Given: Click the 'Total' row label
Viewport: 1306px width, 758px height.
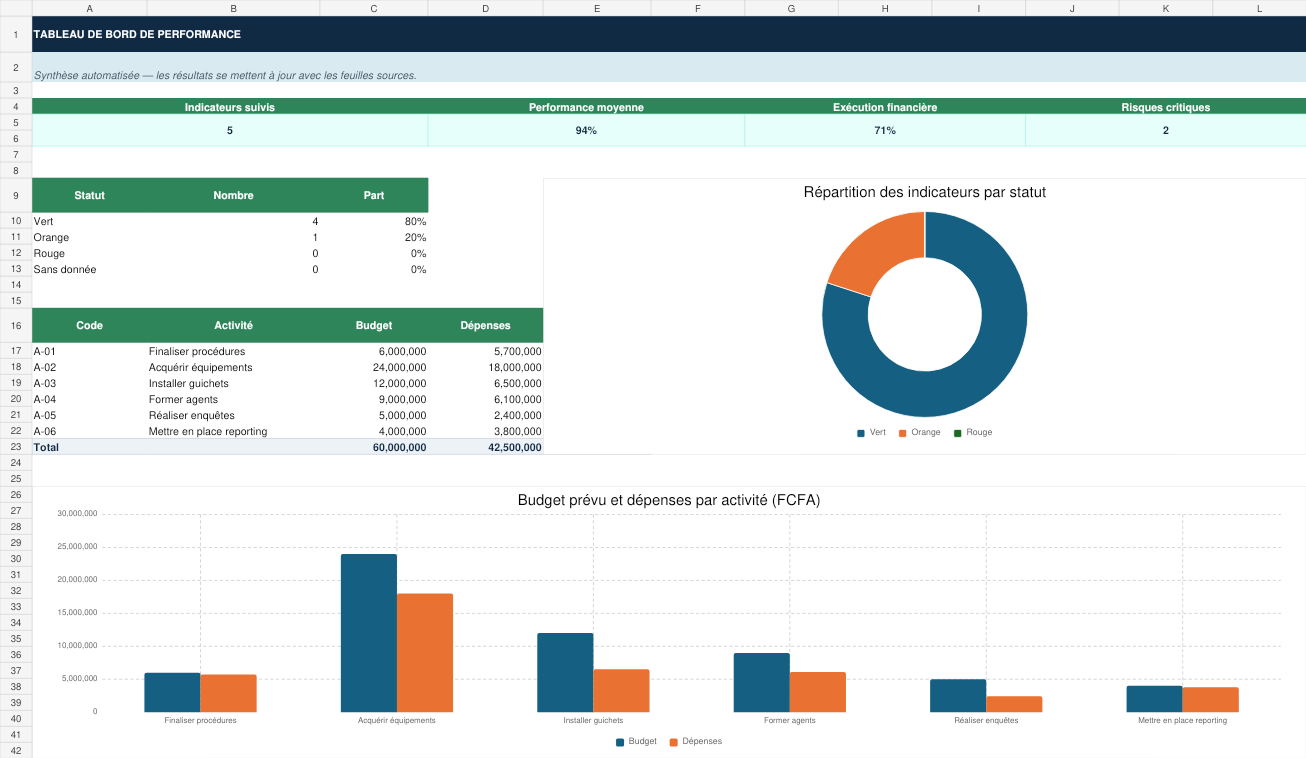Looking at the screenshot, I should click(90, 447).
